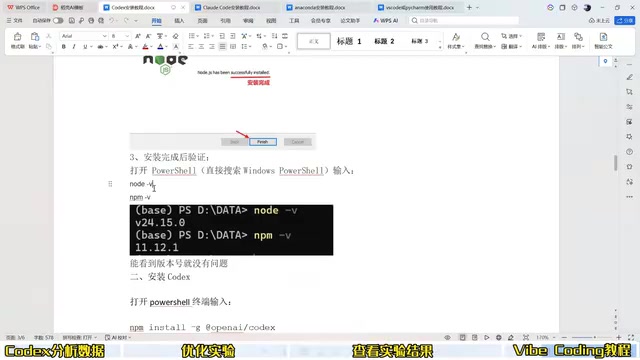Image resolution: width=640 pixels, height=360 pixels.
Task: Apply superscript formatting
Action: tap(115, 47)
